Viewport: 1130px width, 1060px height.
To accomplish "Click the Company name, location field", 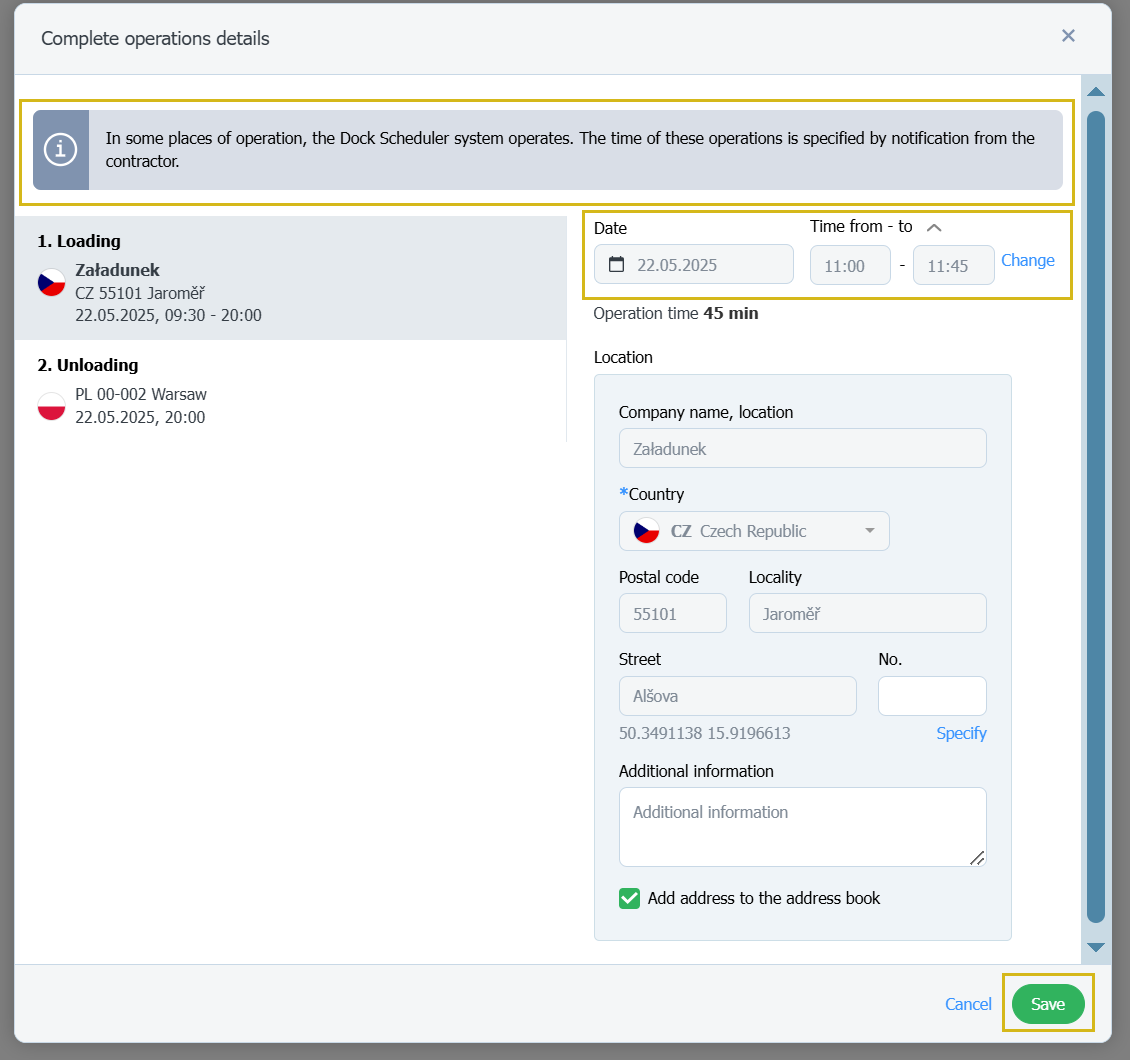I will [x=802, y=448].
